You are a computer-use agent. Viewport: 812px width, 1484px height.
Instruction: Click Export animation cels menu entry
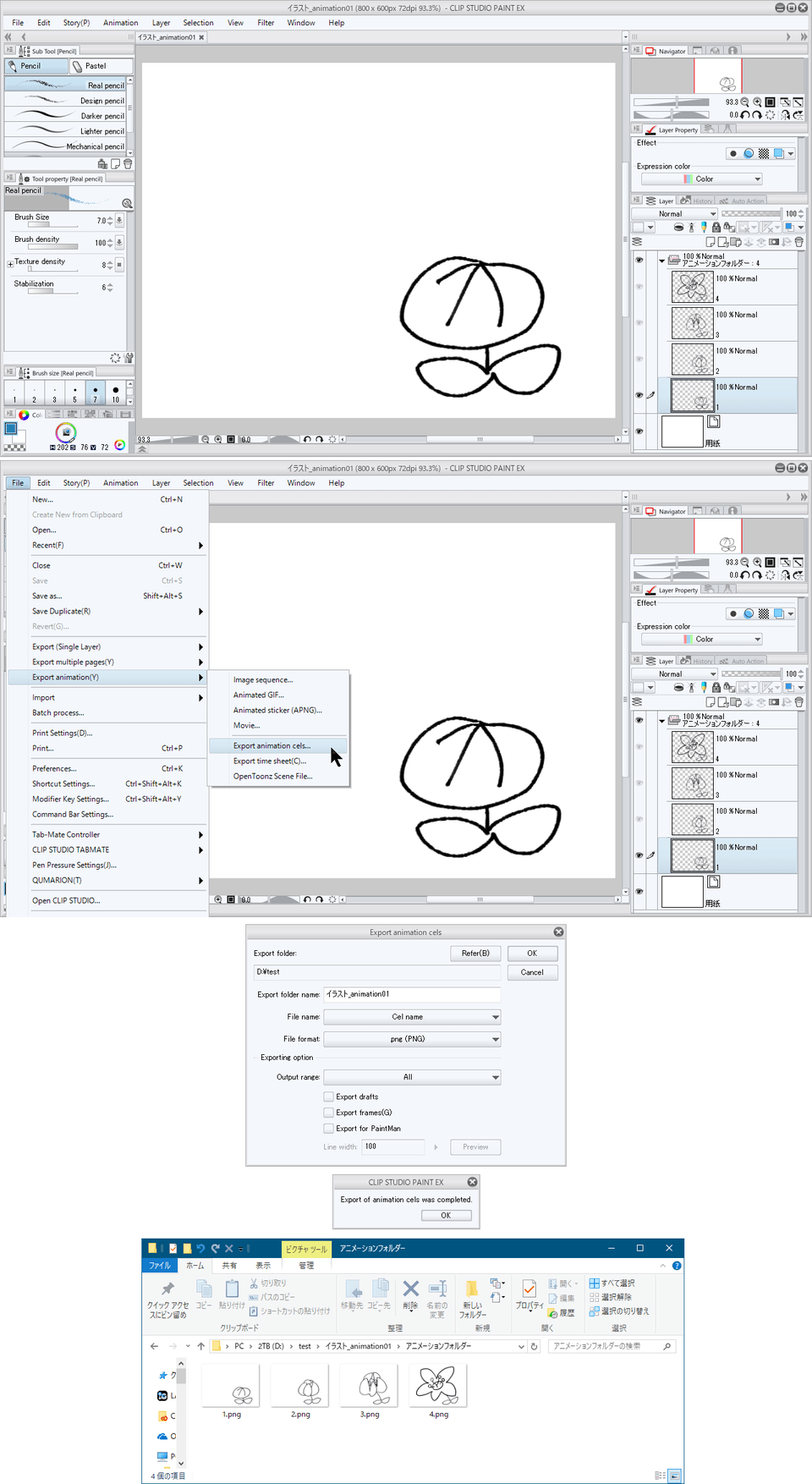point(272,746)
